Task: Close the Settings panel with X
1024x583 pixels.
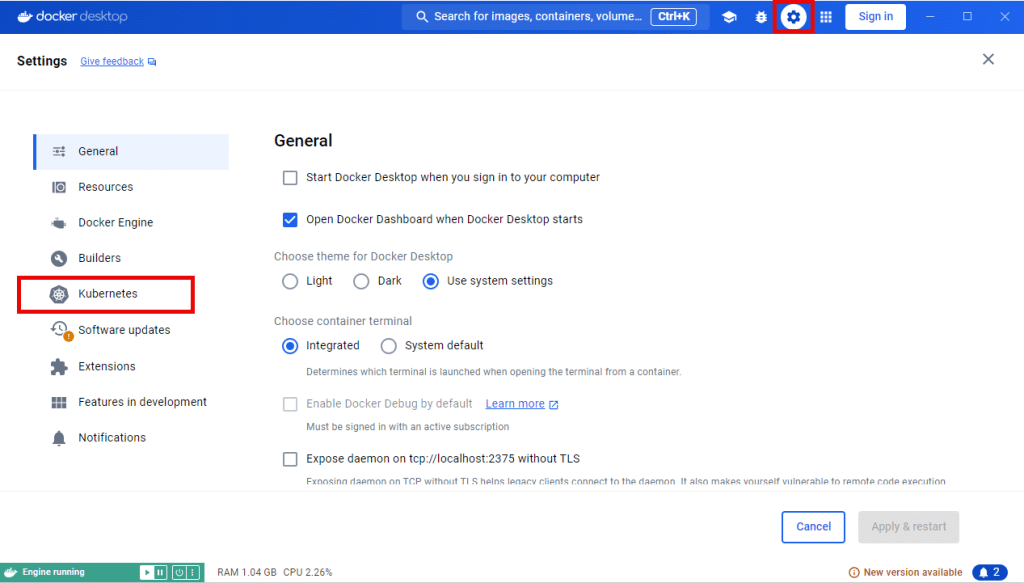Action: (988, 59)
